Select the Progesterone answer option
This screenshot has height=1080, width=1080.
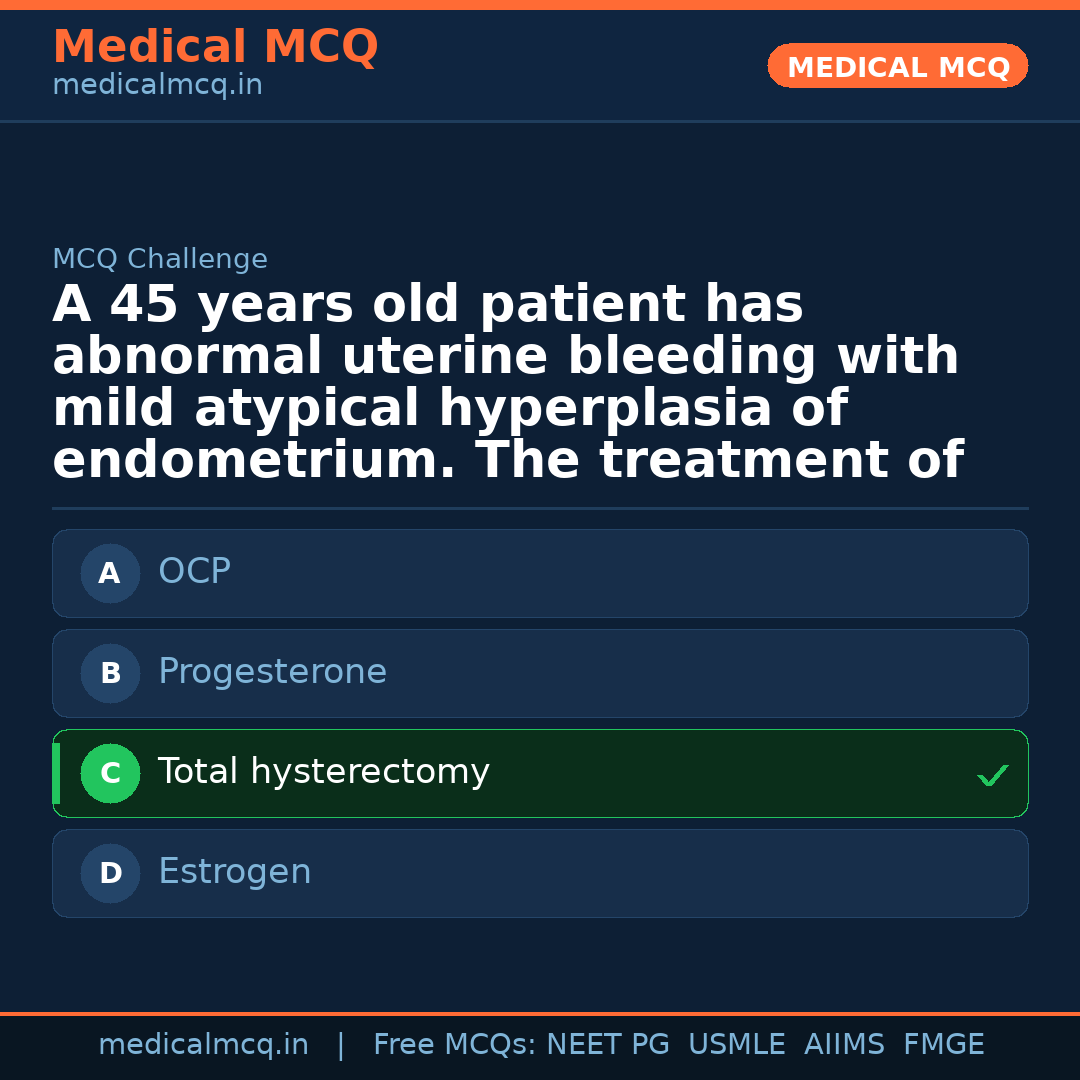[x=540, y=673]
